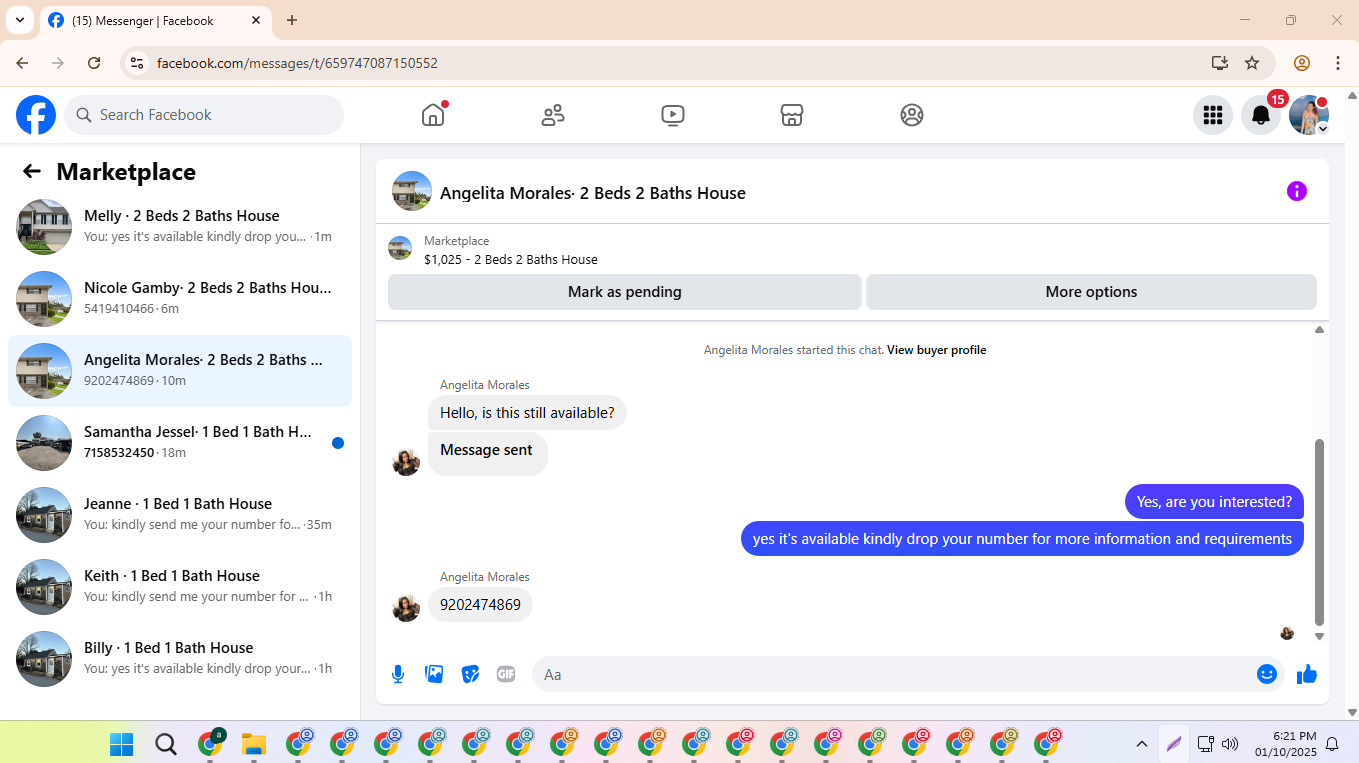Open More options for the listing

1091,292
